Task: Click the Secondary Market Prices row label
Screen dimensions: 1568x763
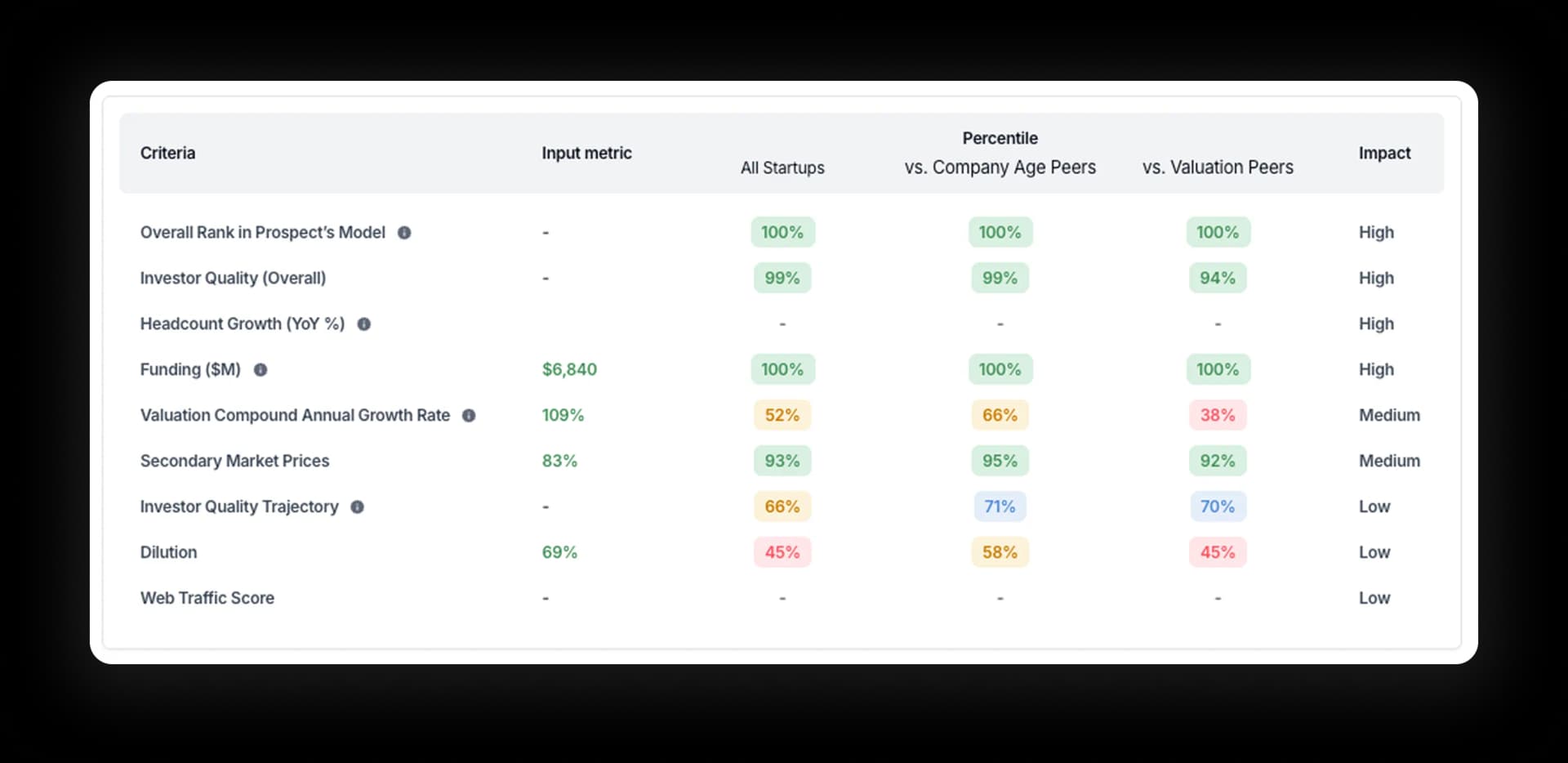Action: tap(234, 461)
